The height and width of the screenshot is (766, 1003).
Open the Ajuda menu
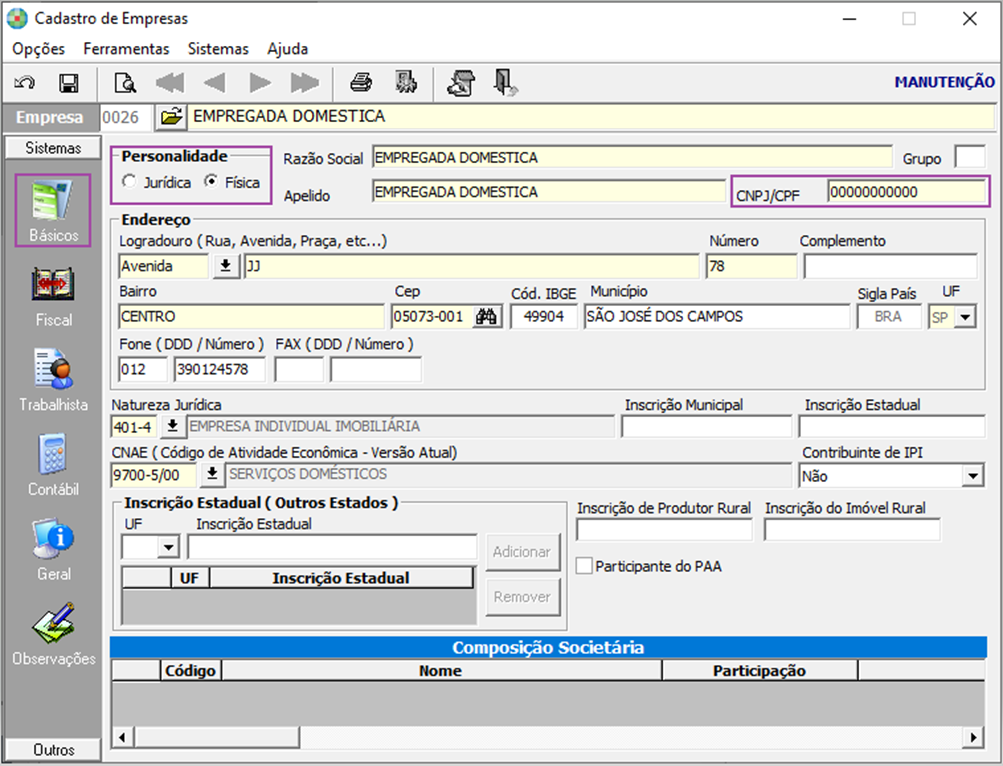(287, 49)
